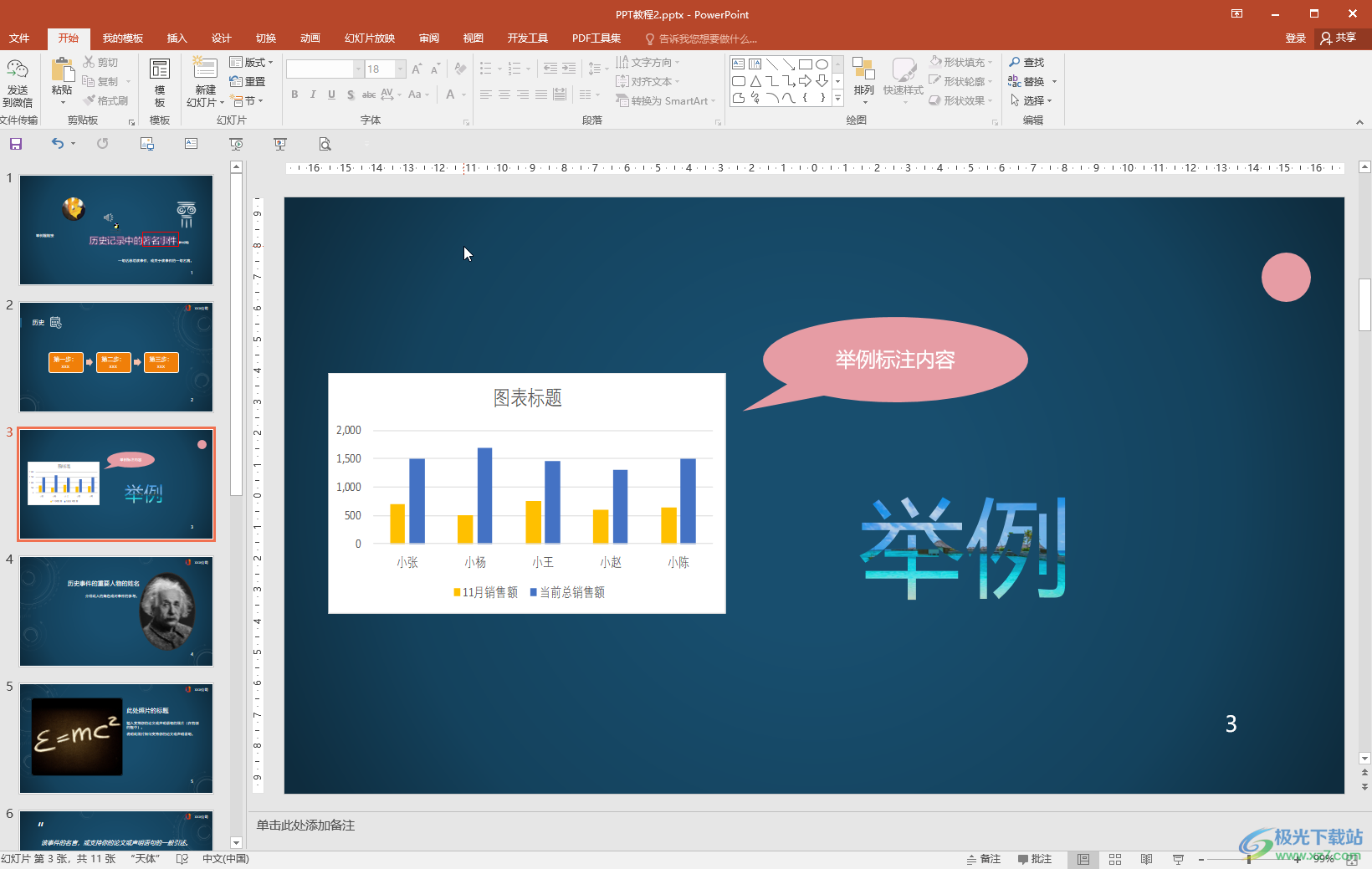Expand the shapes gallery more button
The height and width of the screenshot is (869, 1372).
837,99
